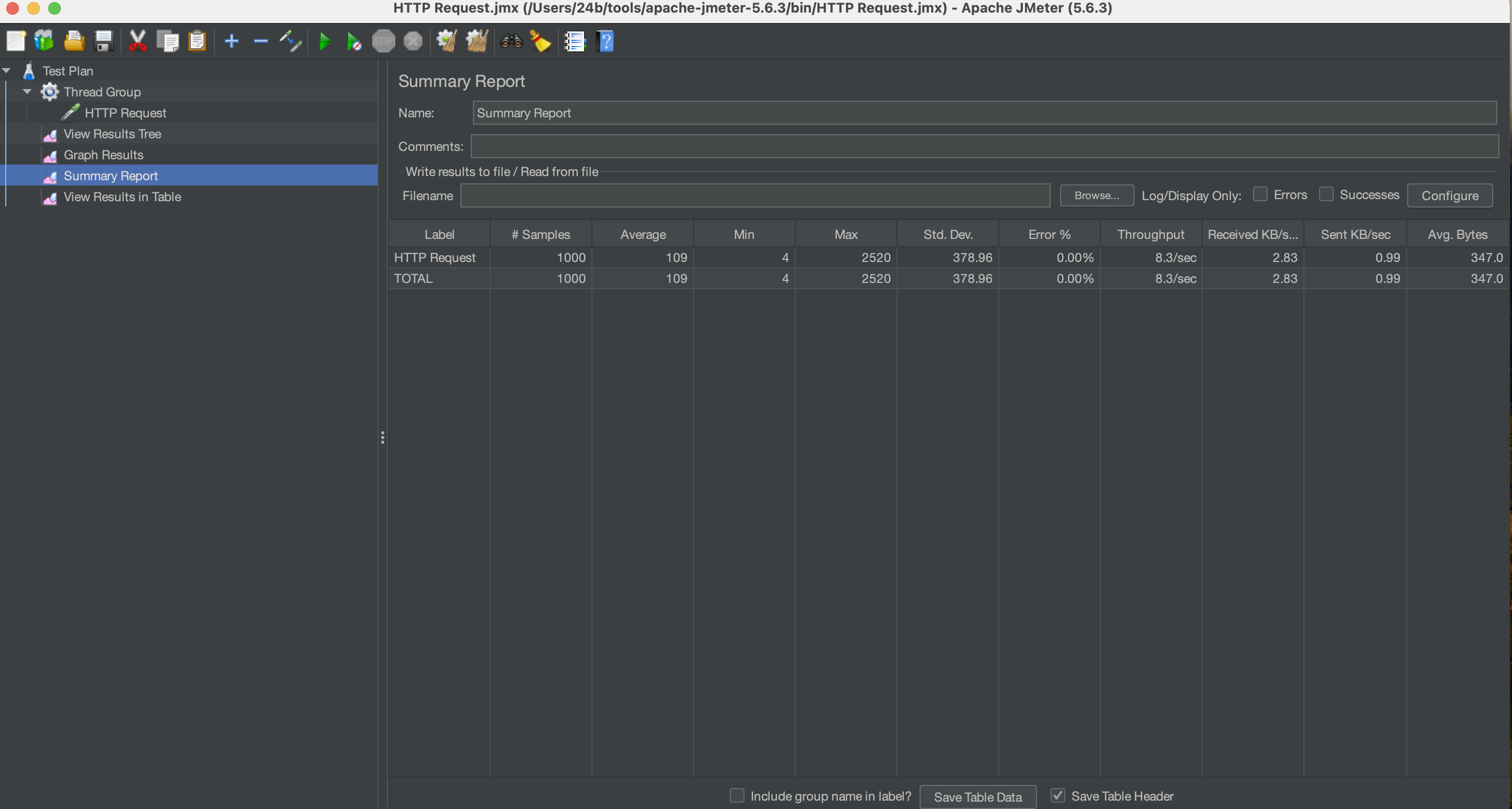This screenshot has height=809, width=1512.
Task: Click the Cut scissors icon
Action: [x=137, y=41]
